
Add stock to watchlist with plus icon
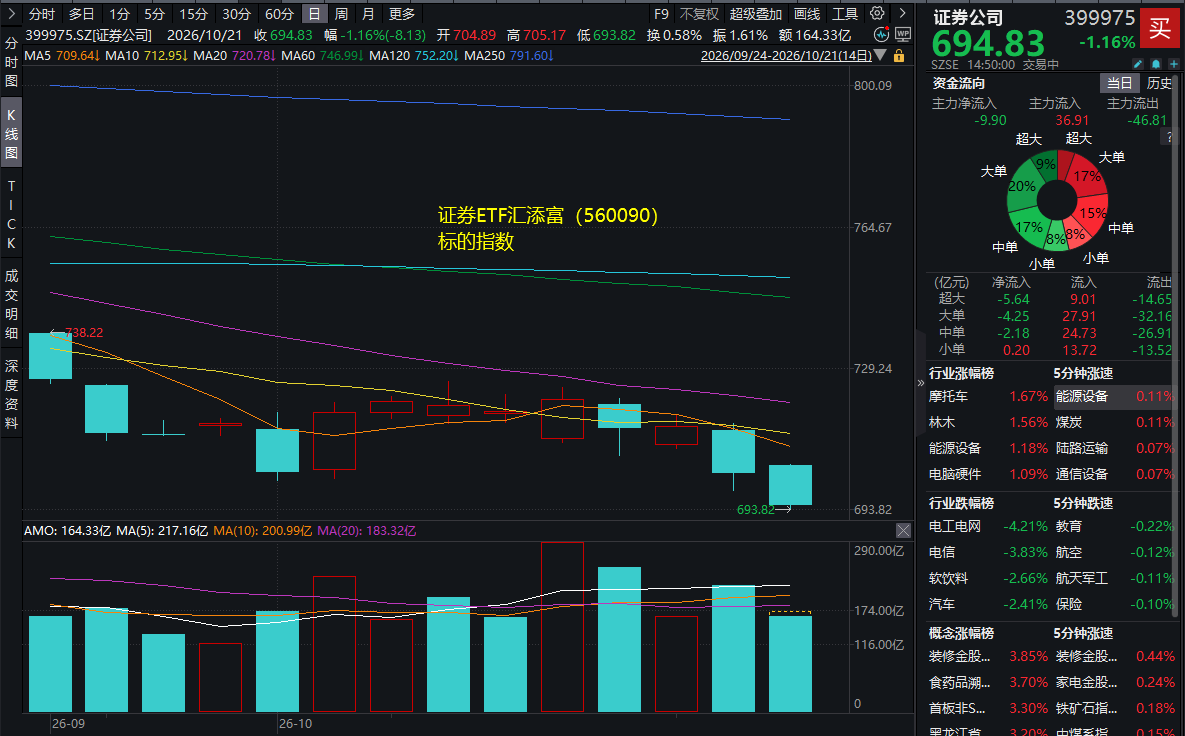coord(1174,65)
